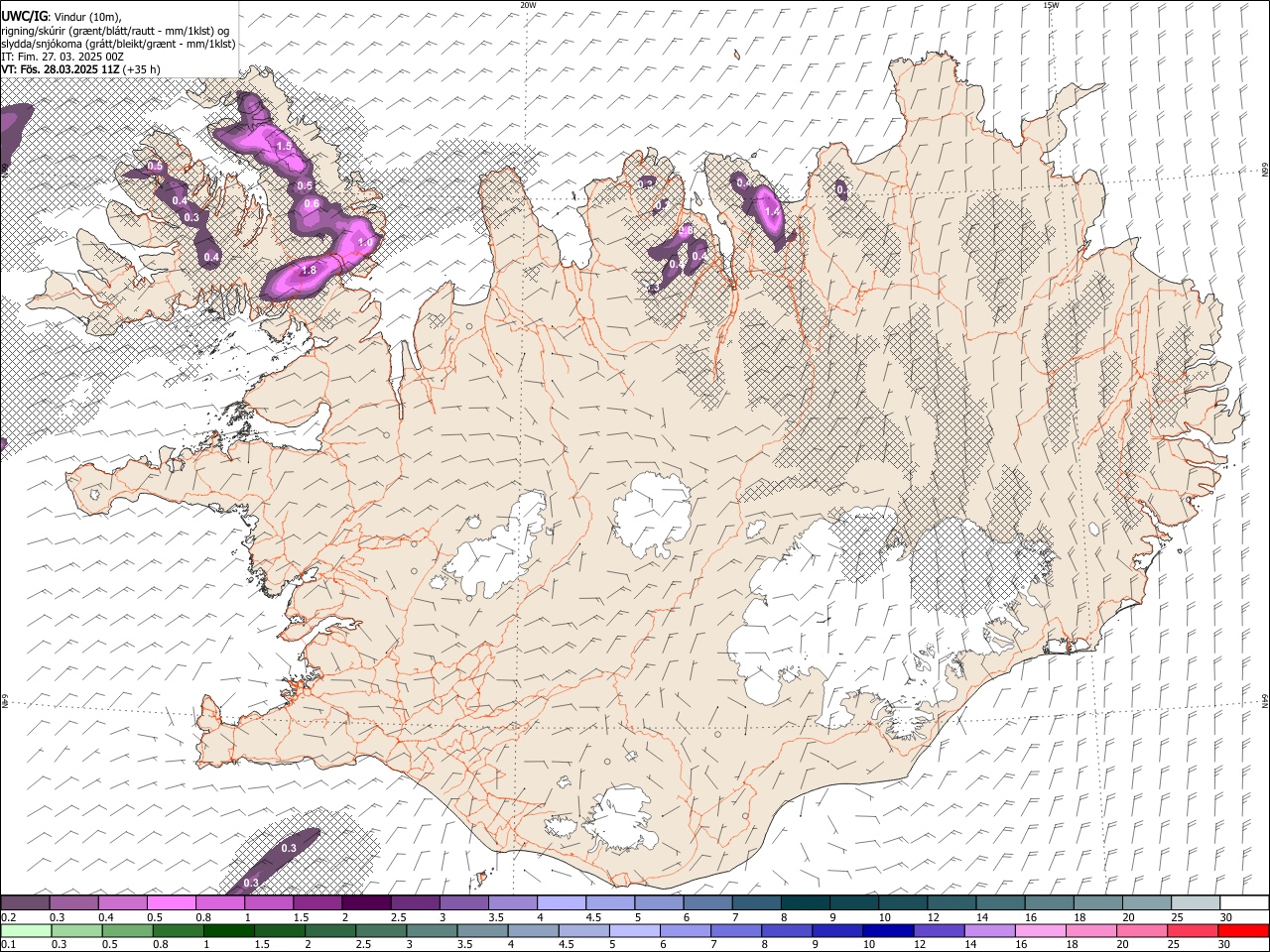Image resolution: width=1270 pixels, height=952 pixels.
Task: Click the '66N' latitude label on the right edge
Action: click(x=1265, y=169)
